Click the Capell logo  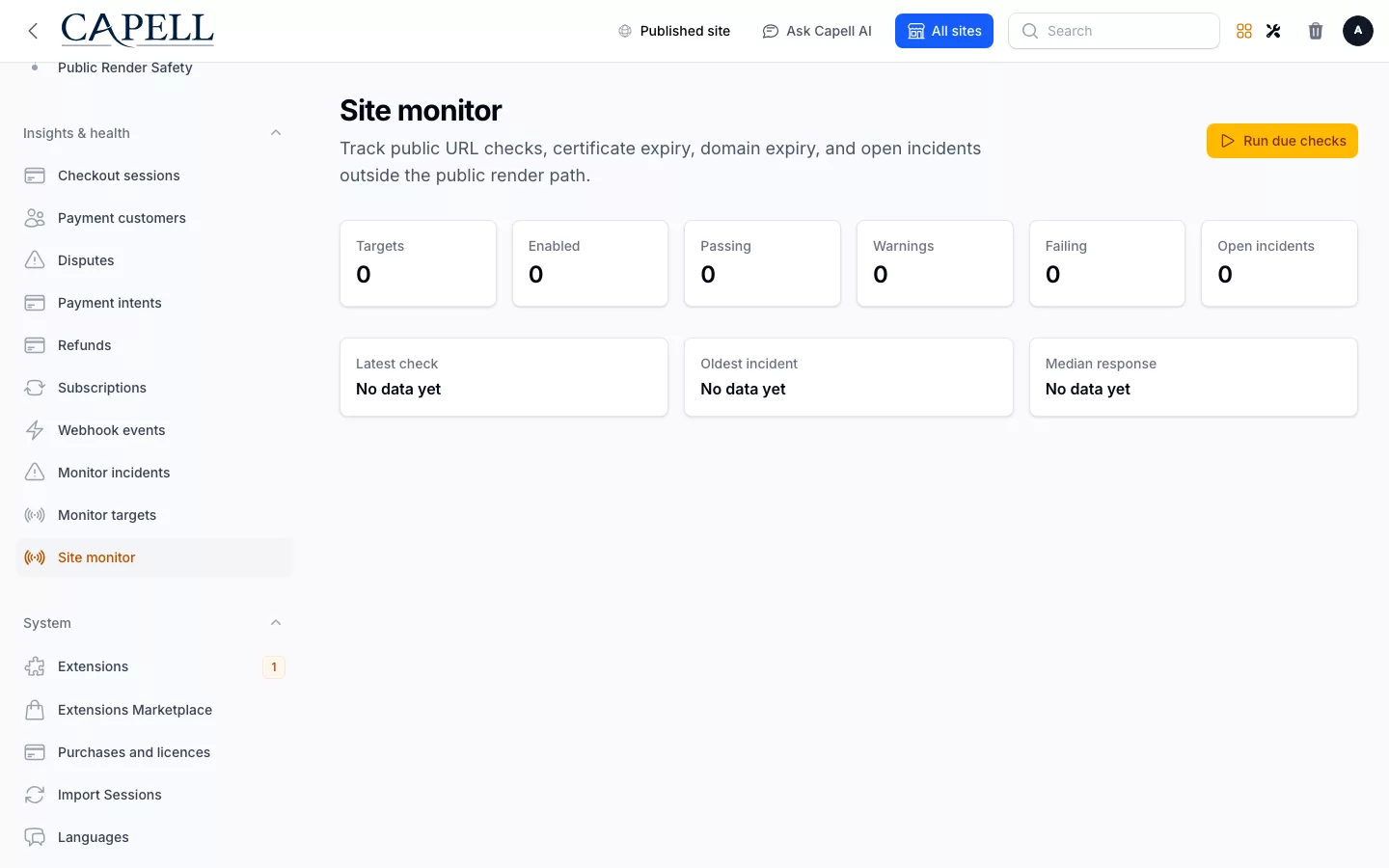pos(137,30)
